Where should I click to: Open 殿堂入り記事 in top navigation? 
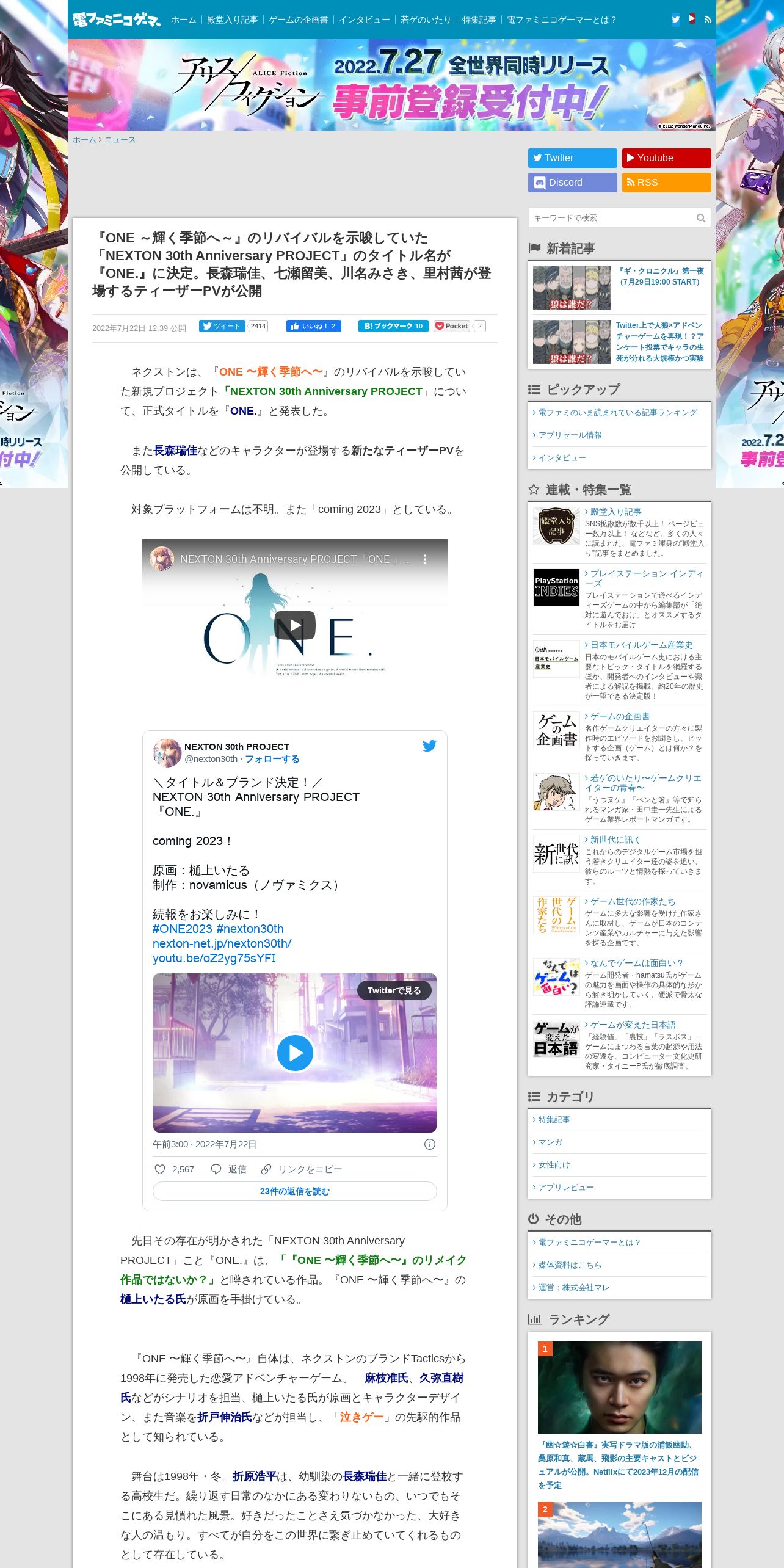[x=232, y=20]
